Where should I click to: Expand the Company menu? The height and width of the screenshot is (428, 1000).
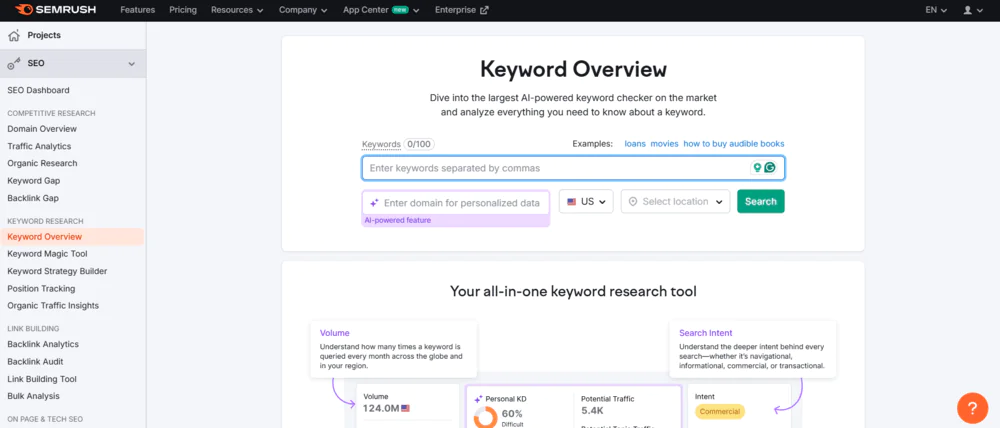pos(304,10)
